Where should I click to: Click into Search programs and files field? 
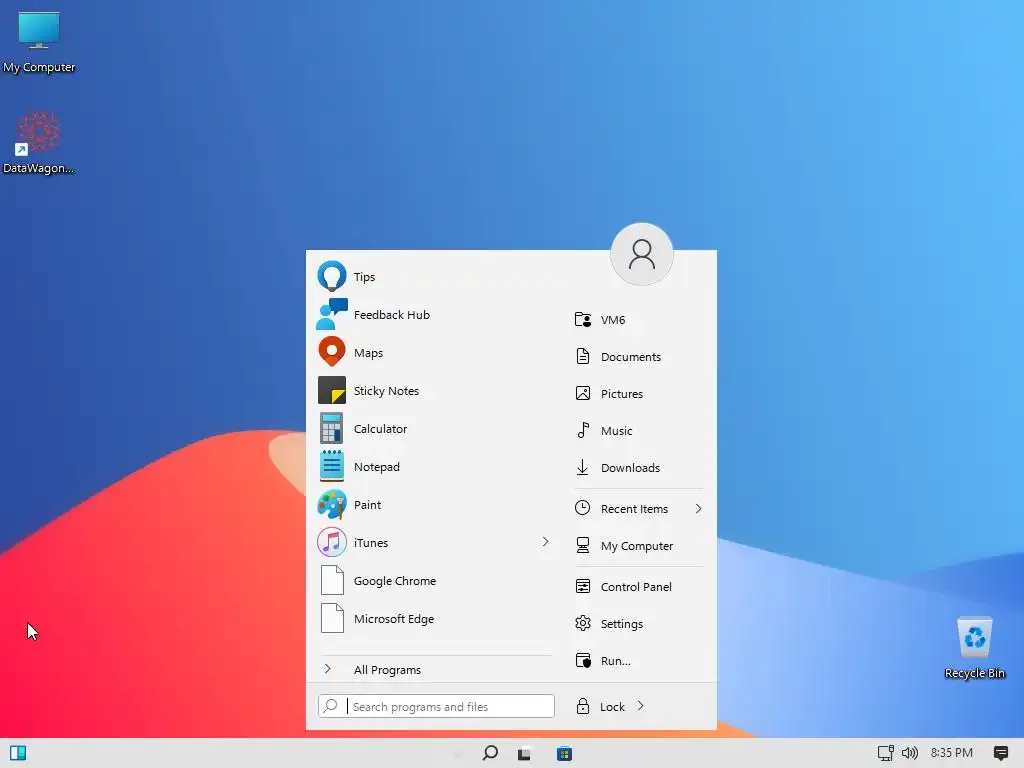click(436, 706)
